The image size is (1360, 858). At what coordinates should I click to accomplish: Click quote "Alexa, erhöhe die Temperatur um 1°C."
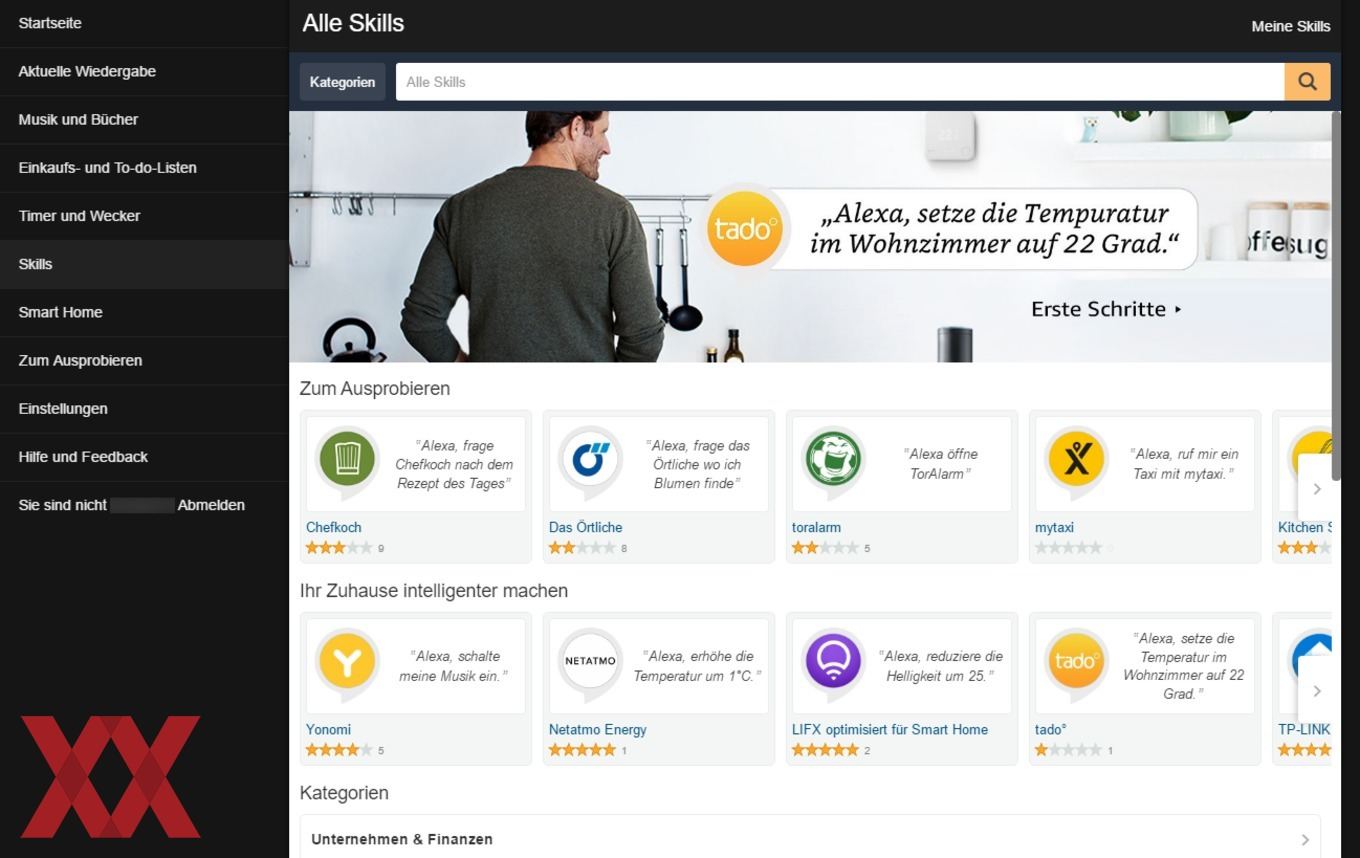pos(698,666)
